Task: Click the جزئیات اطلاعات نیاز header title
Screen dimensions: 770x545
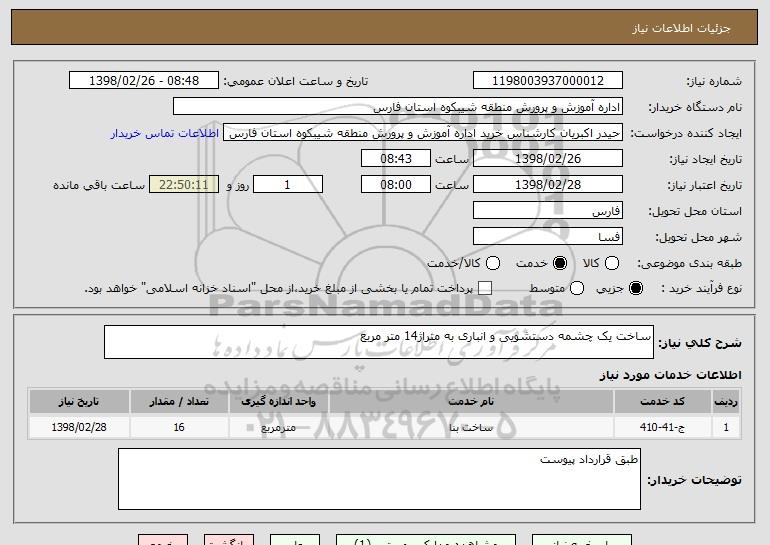Action: point(681,28)
